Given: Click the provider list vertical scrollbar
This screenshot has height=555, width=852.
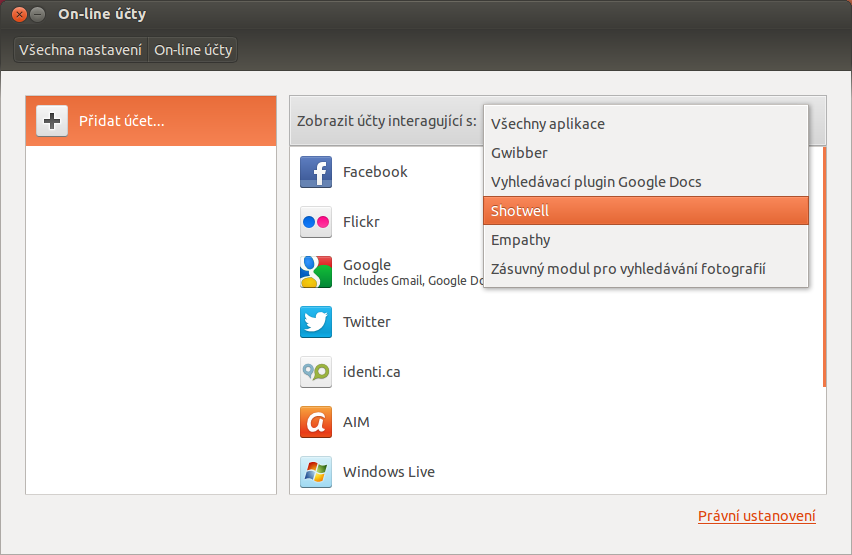Looking at the screenshot, I should point(824,266).
